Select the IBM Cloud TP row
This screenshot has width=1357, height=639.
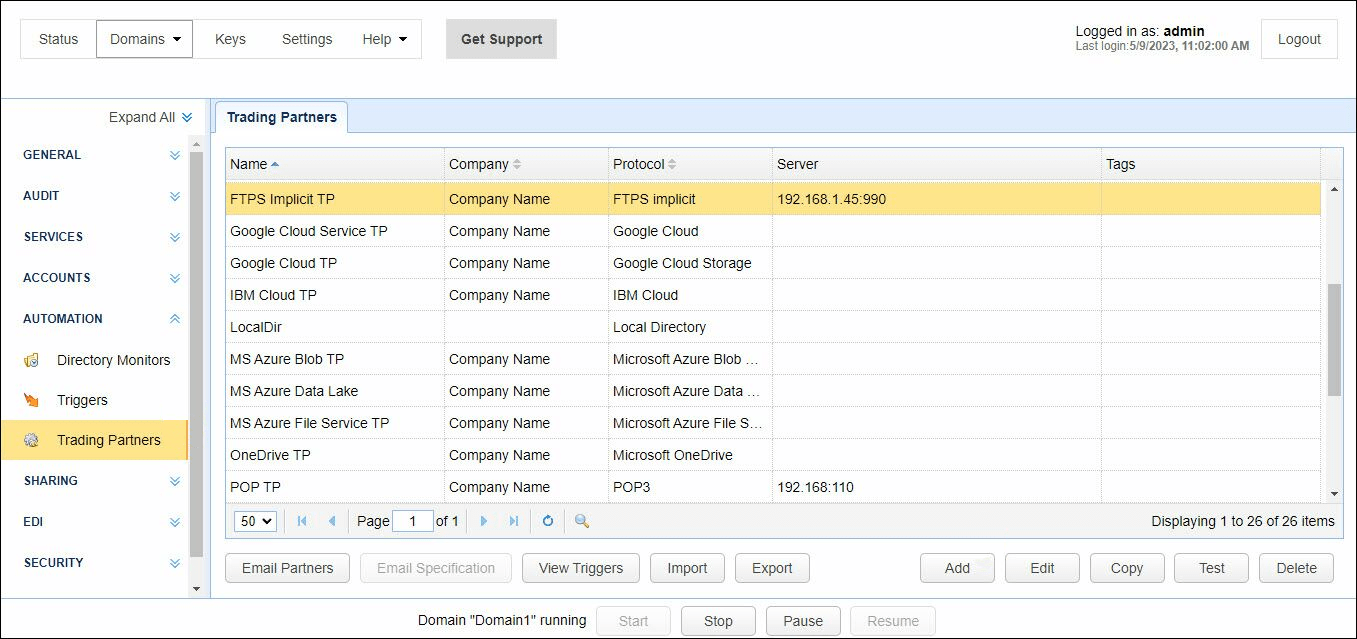pyautogui.click(x=773, y=295)
